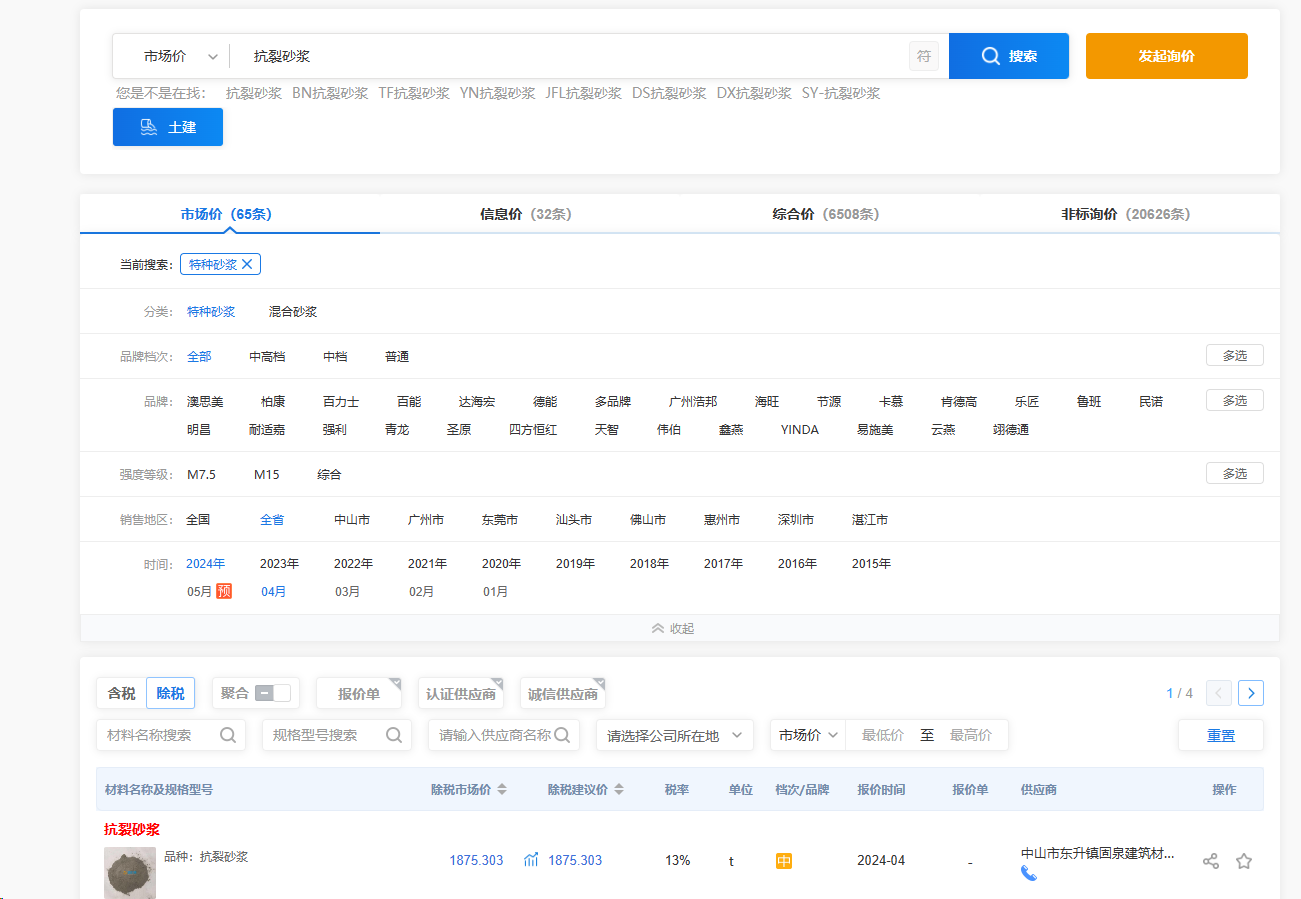Toggle 认证供应商 filter
Screen dimensions: 1301x899
[x=461, y=693]
